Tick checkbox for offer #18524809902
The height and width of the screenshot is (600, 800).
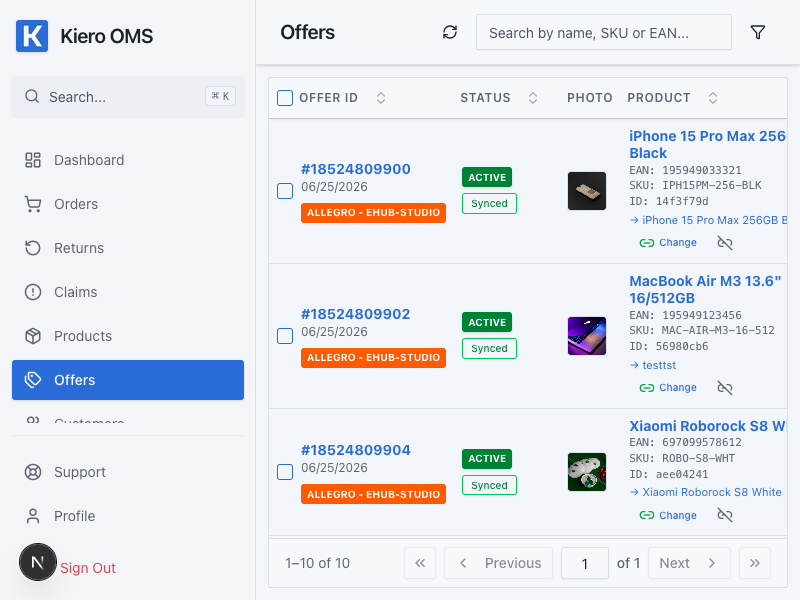click(x=285, y=336)
